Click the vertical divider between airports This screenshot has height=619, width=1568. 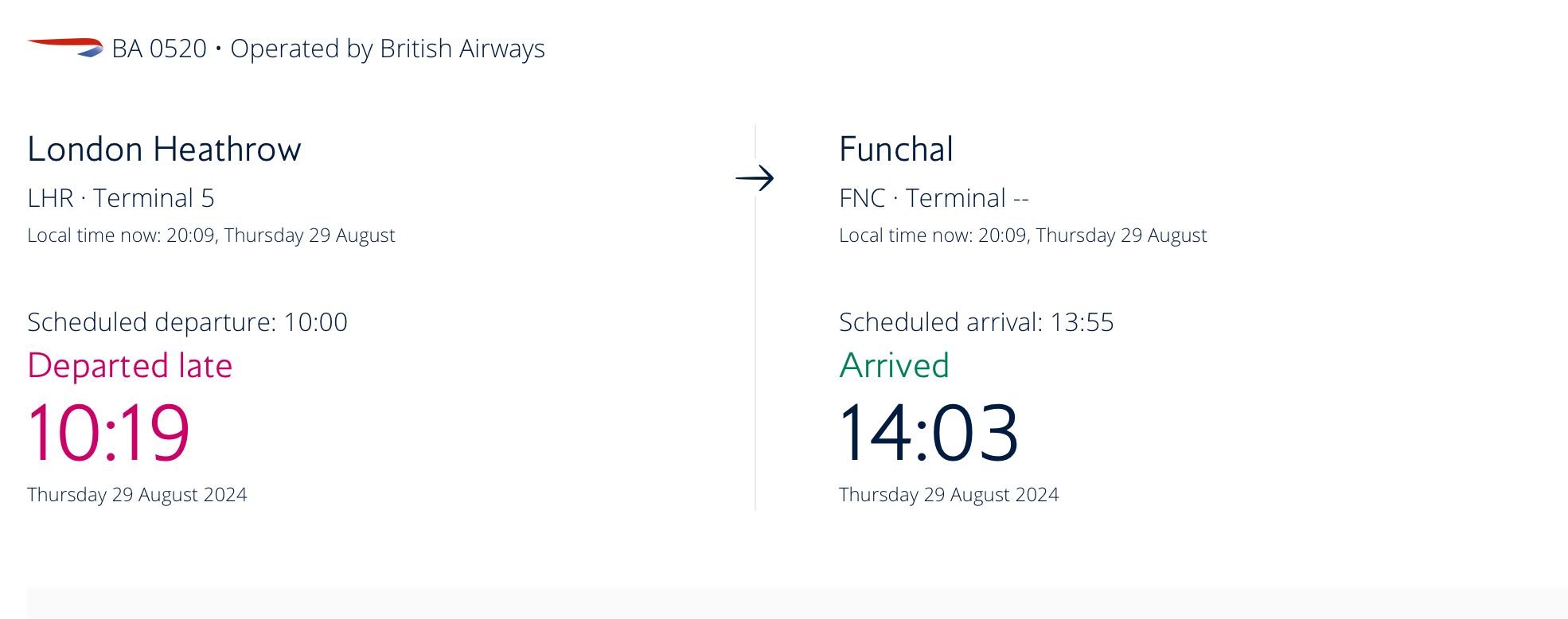(x=755, y=358)
